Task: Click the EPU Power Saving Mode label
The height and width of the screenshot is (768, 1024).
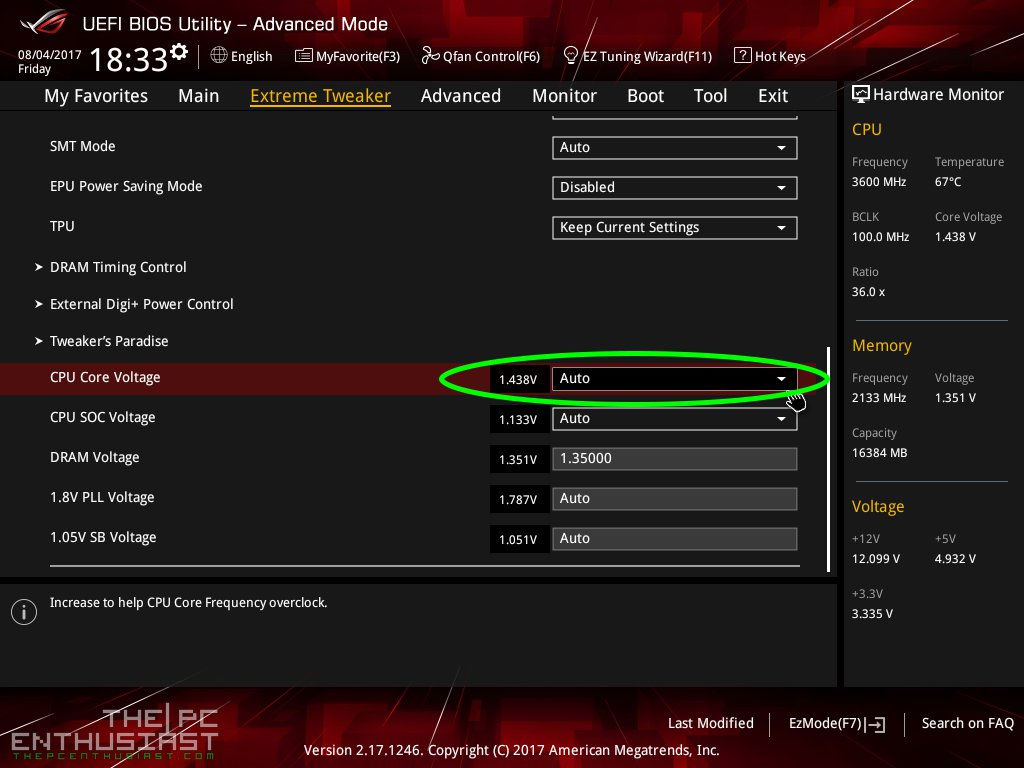Action: point(126,186)
